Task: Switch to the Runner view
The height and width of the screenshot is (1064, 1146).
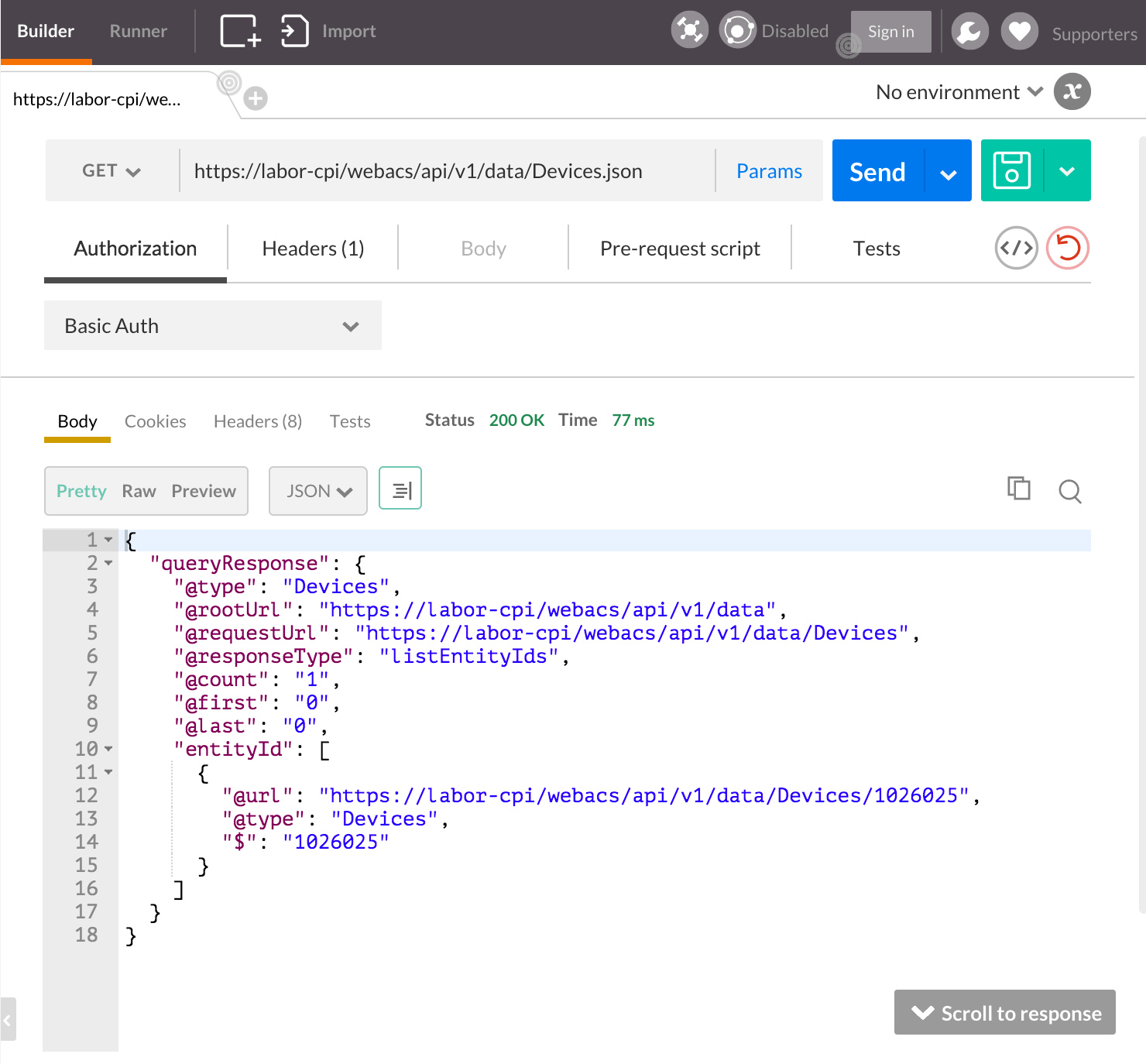Action: [138, 31]
